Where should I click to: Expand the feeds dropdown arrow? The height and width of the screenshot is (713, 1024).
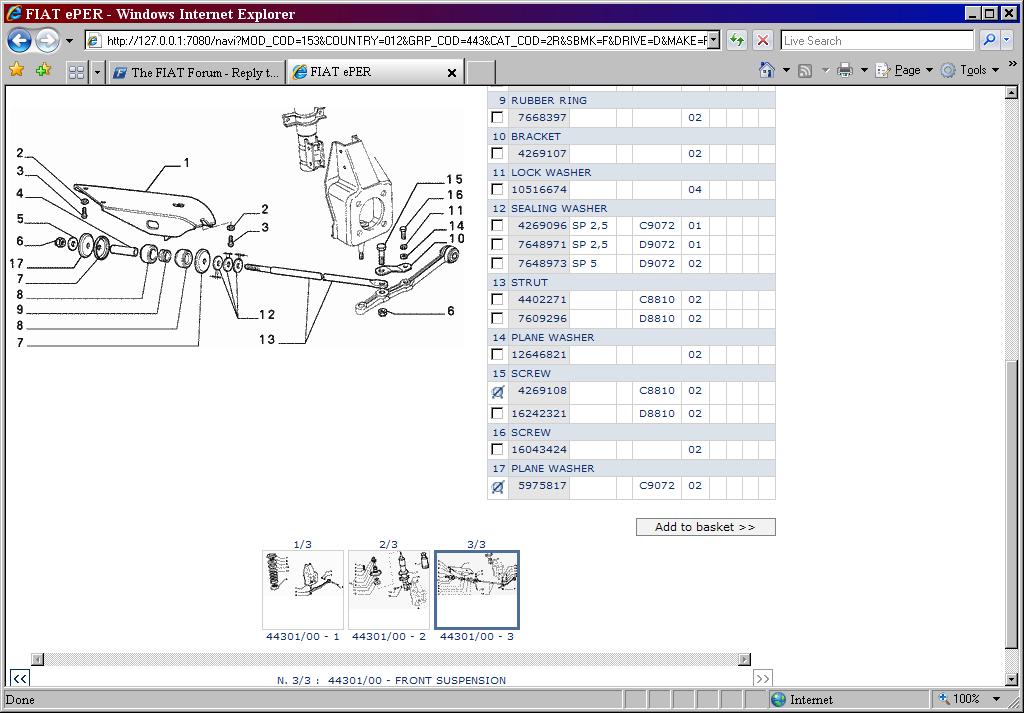(x=825, y=70)
